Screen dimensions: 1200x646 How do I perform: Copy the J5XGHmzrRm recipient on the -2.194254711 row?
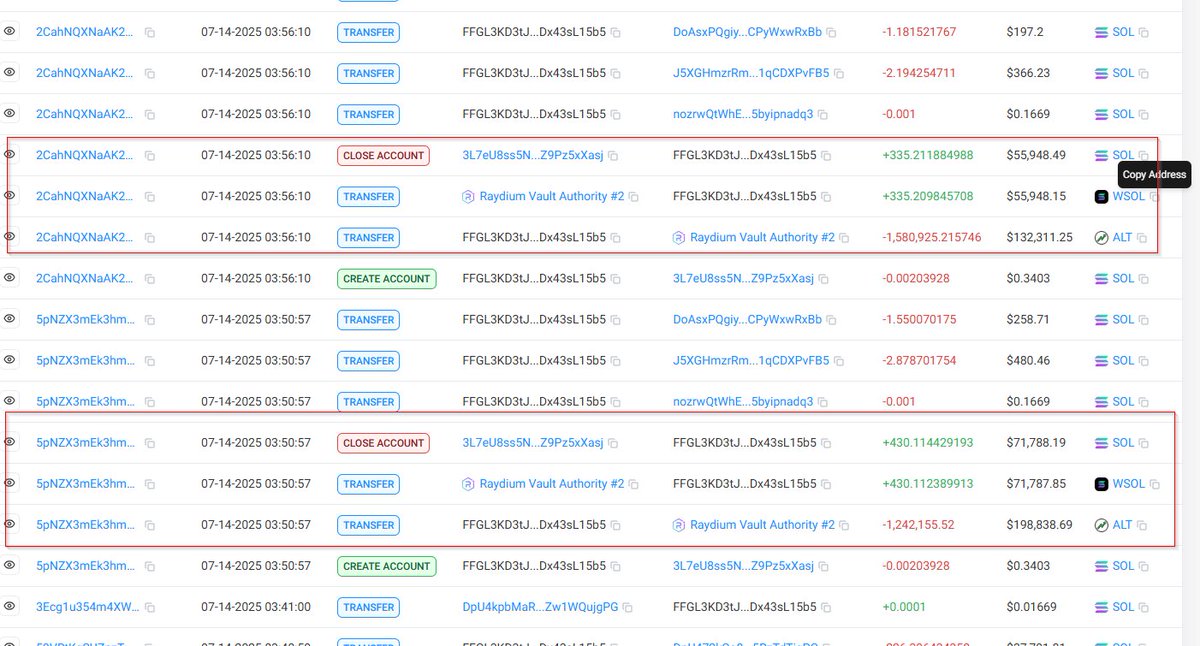(x=839, y=74)
